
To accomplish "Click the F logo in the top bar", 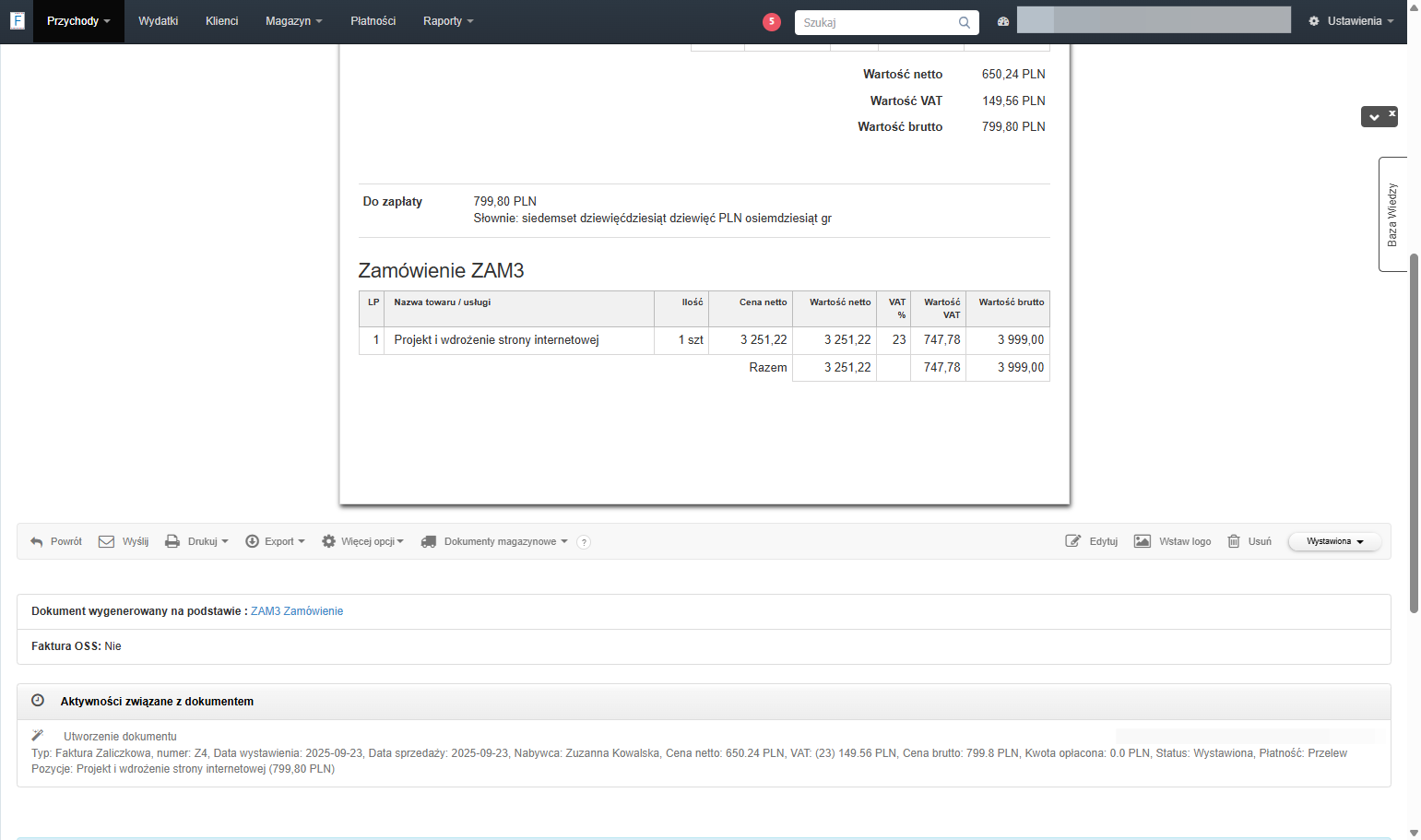I will 17,20.
